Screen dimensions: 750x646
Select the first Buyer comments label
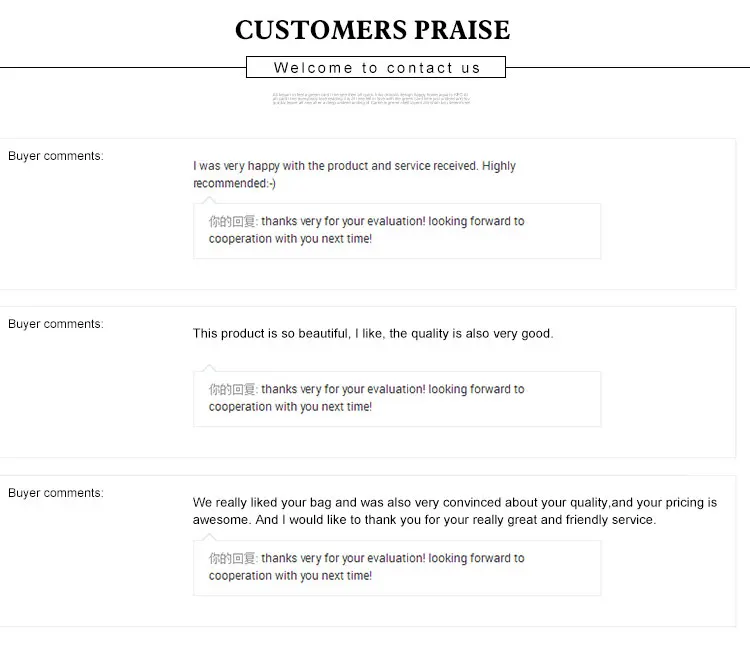[55, 156]
